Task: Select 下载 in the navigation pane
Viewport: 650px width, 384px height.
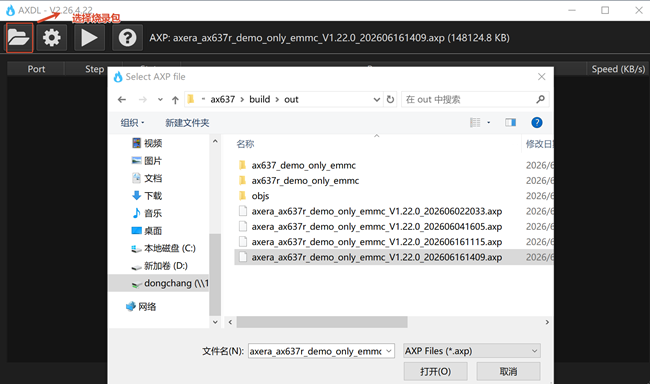Action: [147, 195]
